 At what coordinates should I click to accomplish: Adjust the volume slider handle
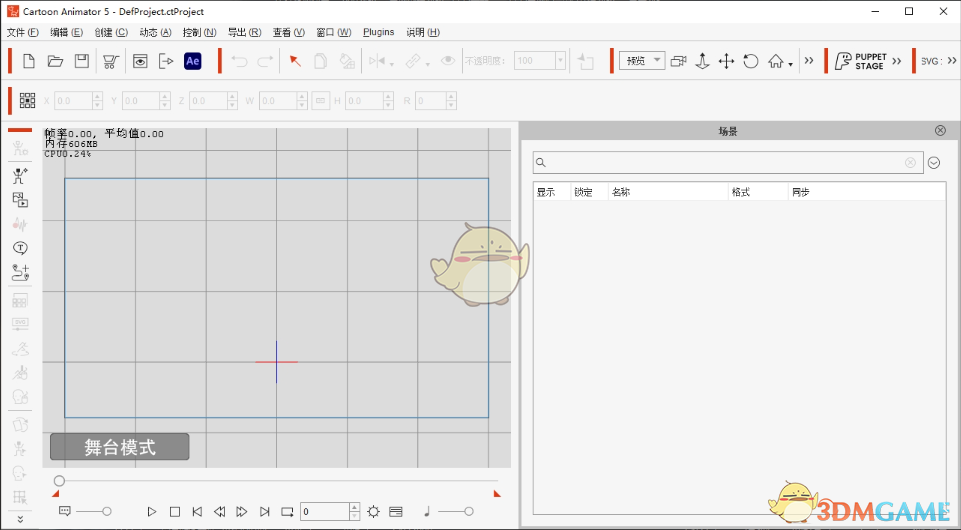click(x=469, y=511)
